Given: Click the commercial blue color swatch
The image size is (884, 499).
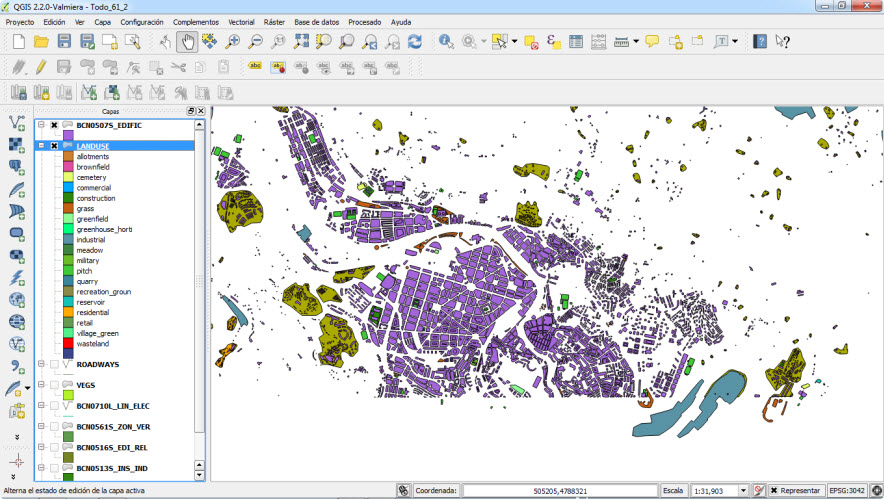Looking at the screenshot, I should (x=68, y=188).
